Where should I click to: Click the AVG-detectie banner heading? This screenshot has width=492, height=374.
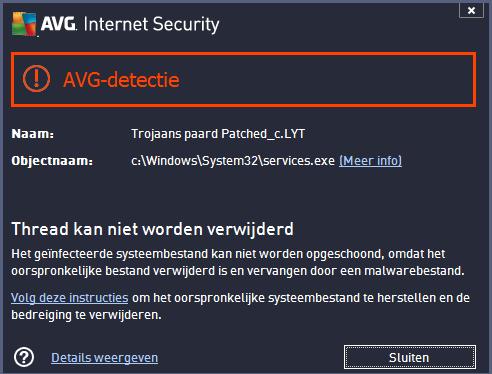pos(121,80)
